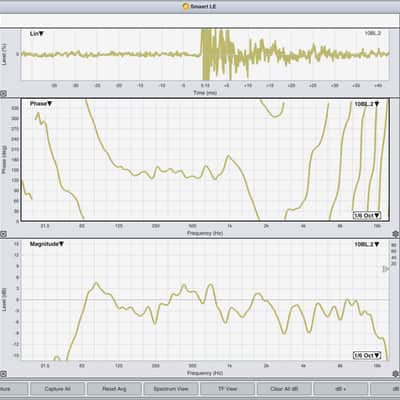
Task: Collapse the impulse response pane arrow
Action: (3, 94)
